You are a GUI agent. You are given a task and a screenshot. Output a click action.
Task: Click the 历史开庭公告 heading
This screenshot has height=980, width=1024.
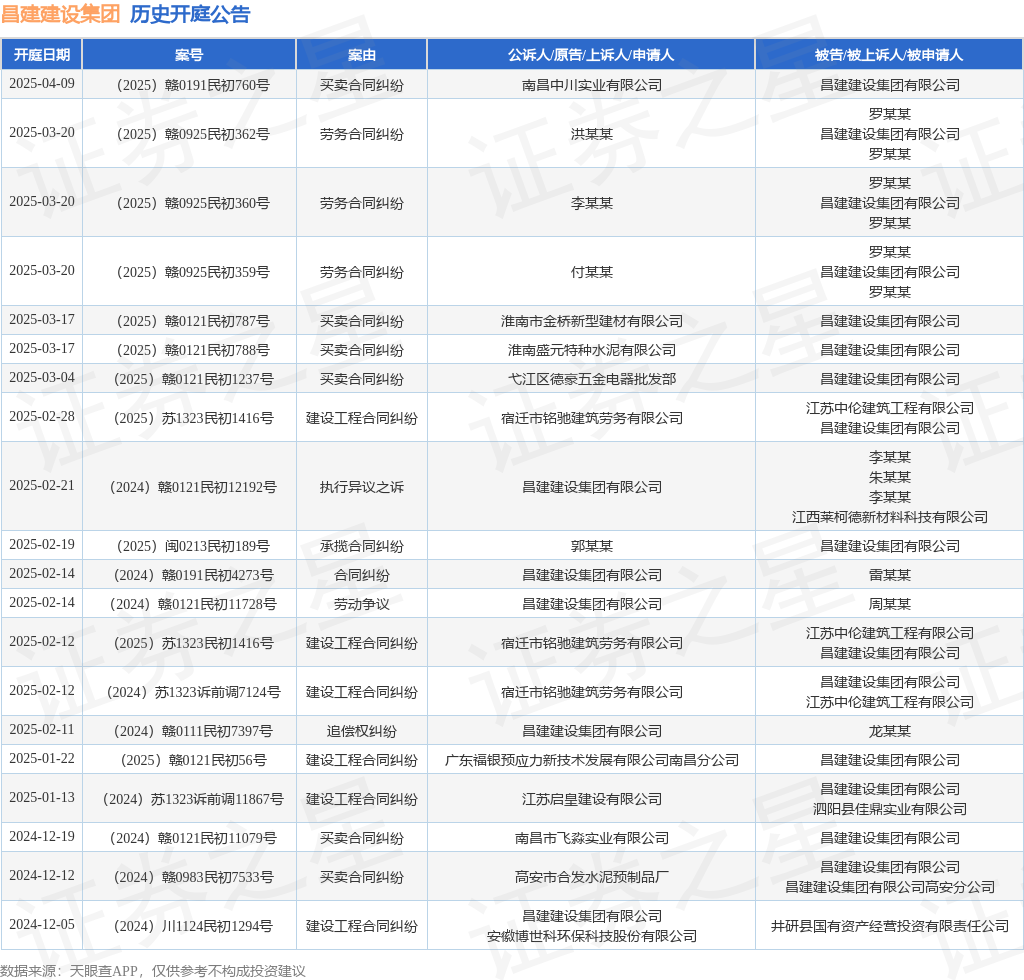point(190,14)
